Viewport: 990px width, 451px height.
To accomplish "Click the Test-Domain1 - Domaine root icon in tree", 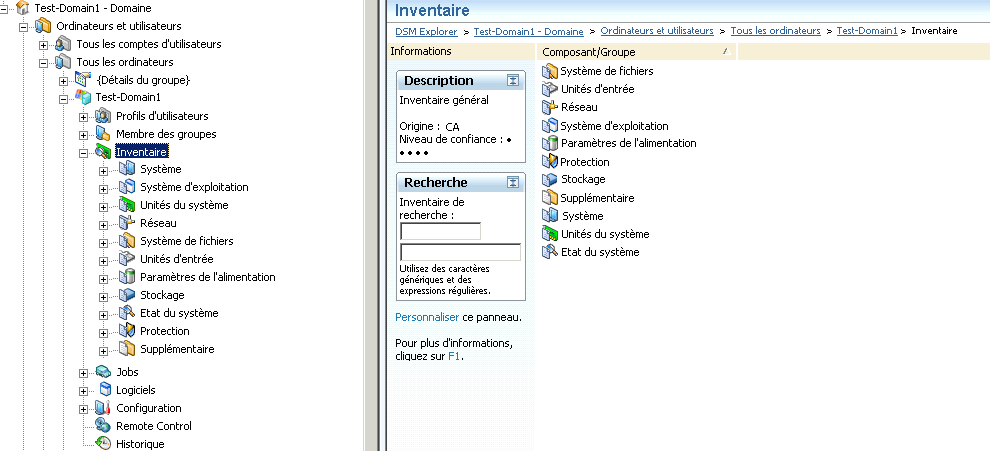I will click(x=23, y=8).
